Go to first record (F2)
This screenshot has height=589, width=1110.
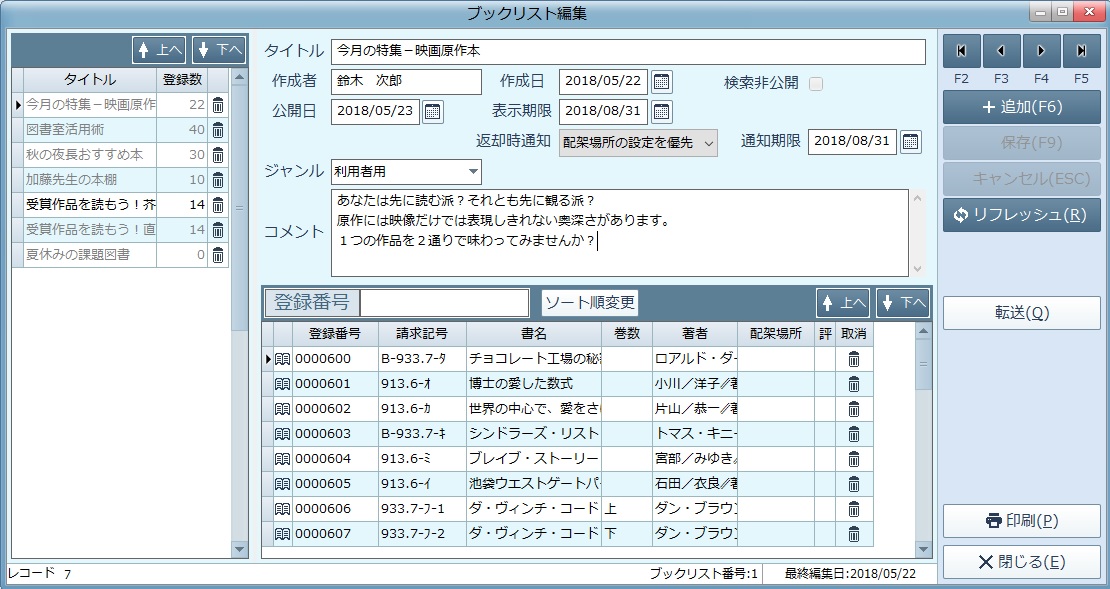coord(961,51)
